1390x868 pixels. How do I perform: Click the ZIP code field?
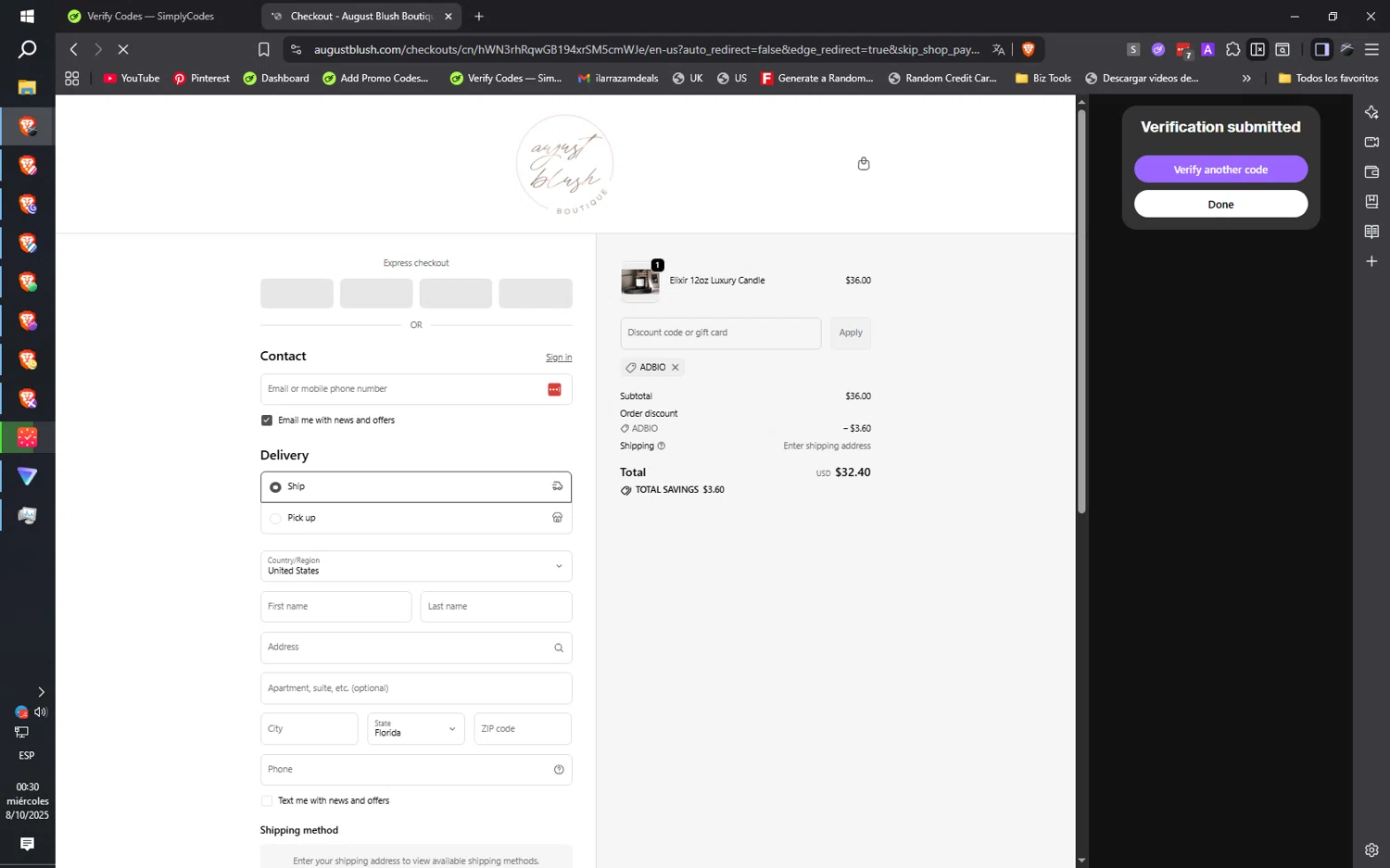coord(523,729)
